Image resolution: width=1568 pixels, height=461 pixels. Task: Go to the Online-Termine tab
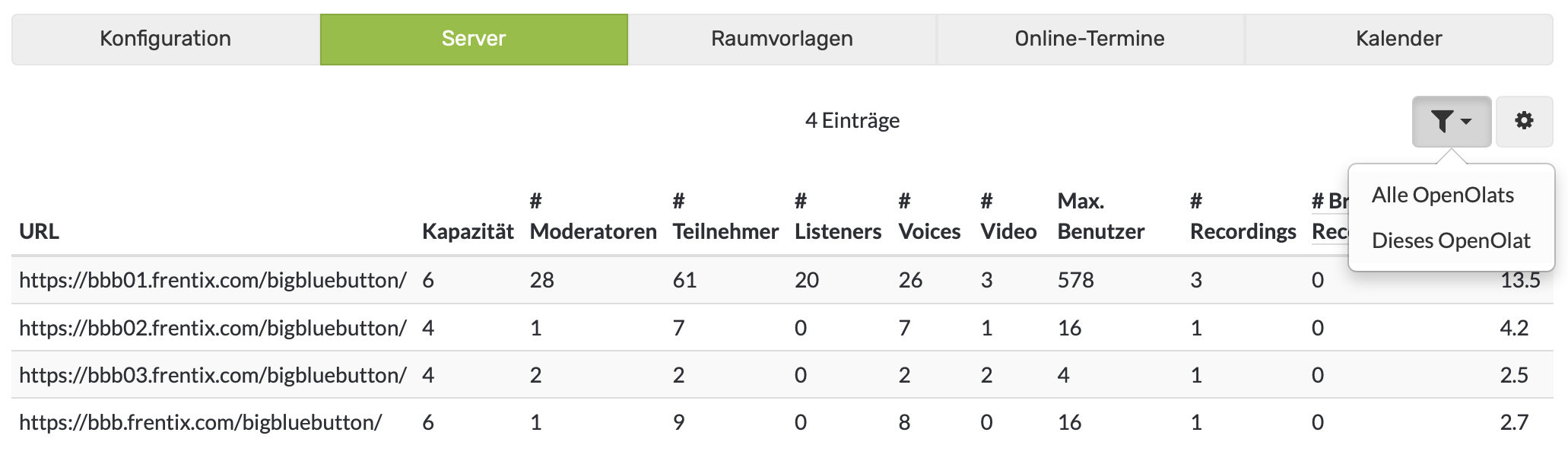[x=1090, y=39]
